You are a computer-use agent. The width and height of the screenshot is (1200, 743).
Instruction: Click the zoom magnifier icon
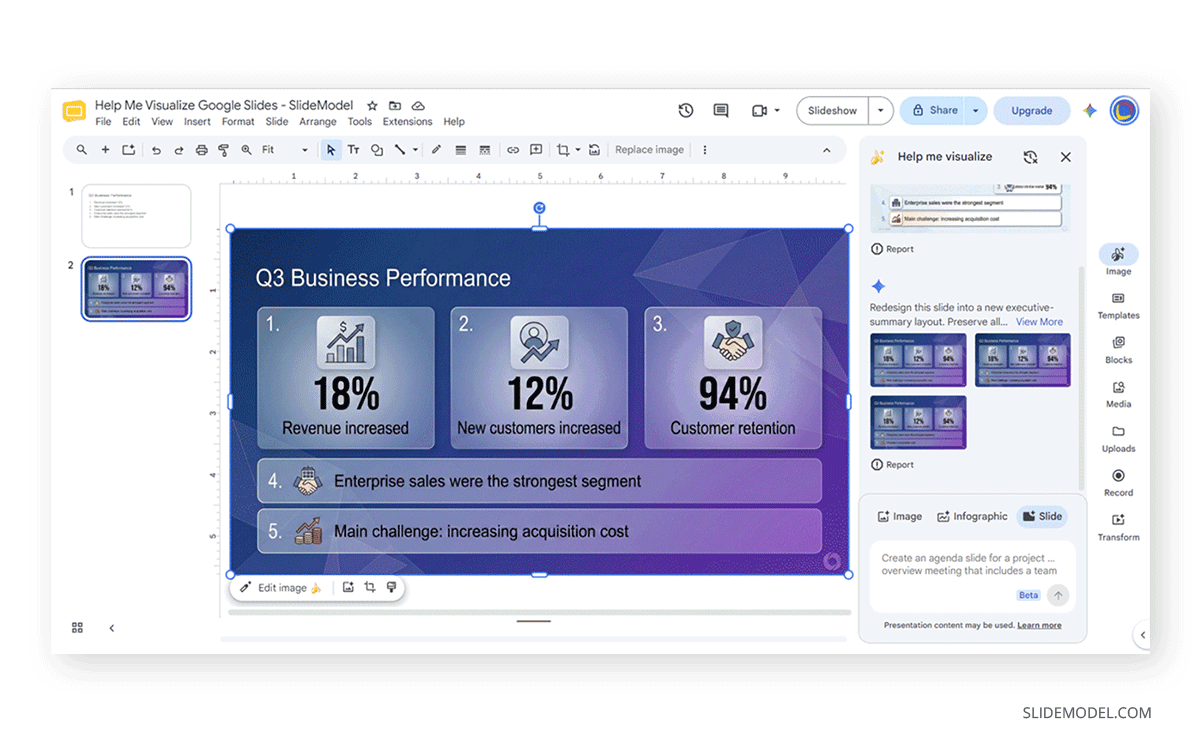click(246, 150)
